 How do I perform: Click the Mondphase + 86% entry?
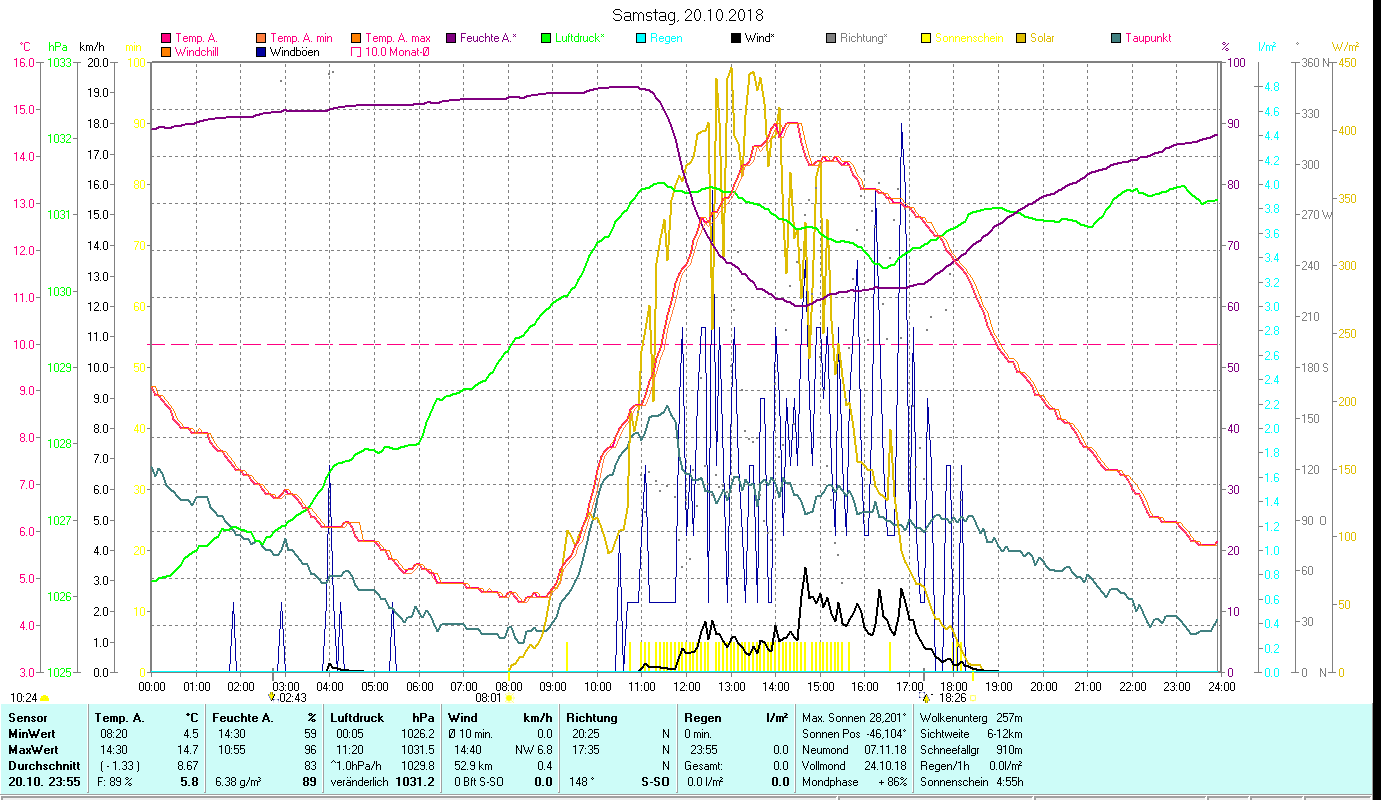tap(855, 781)
